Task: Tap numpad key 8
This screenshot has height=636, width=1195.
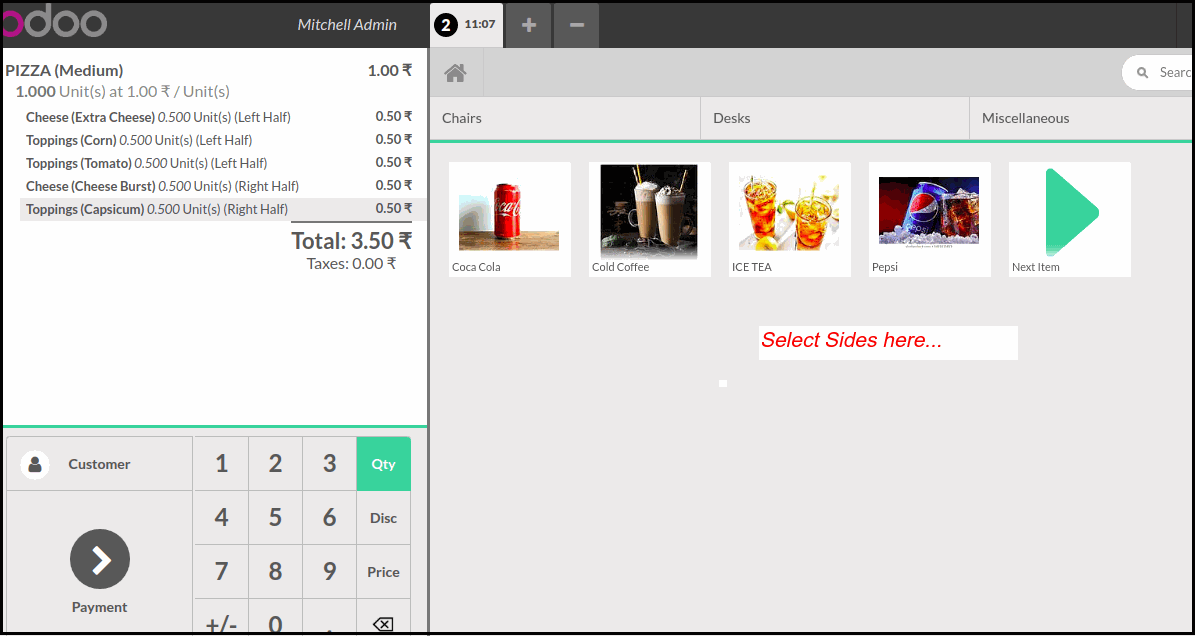Action: (275, 572)
